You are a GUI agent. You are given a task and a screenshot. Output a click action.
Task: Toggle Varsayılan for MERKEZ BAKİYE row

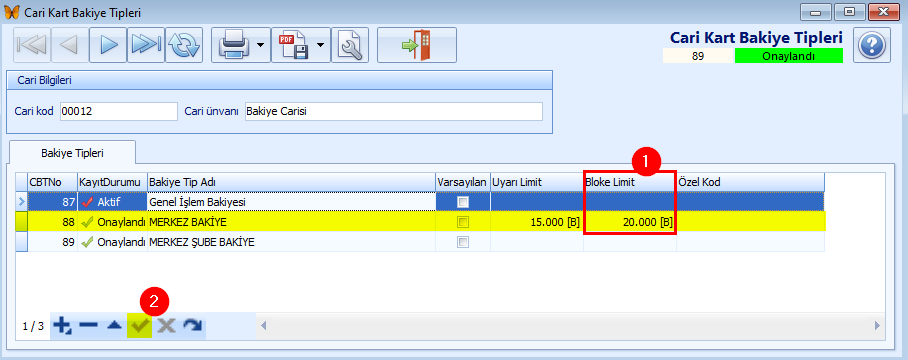coord(463,222)
